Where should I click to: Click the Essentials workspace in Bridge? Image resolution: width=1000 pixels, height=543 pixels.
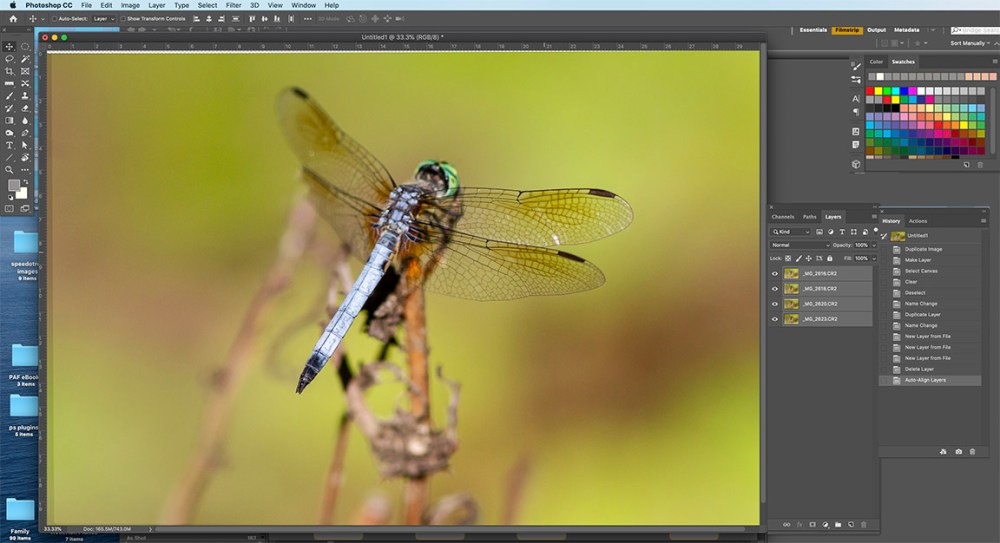pos(813,30)
